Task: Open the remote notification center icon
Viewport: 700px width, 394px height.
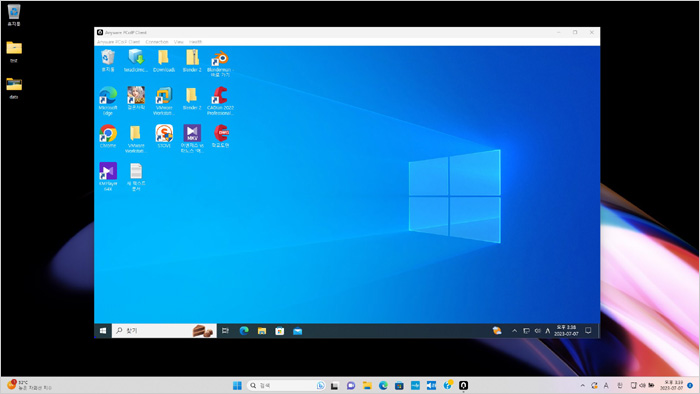Action: [588, 331]
